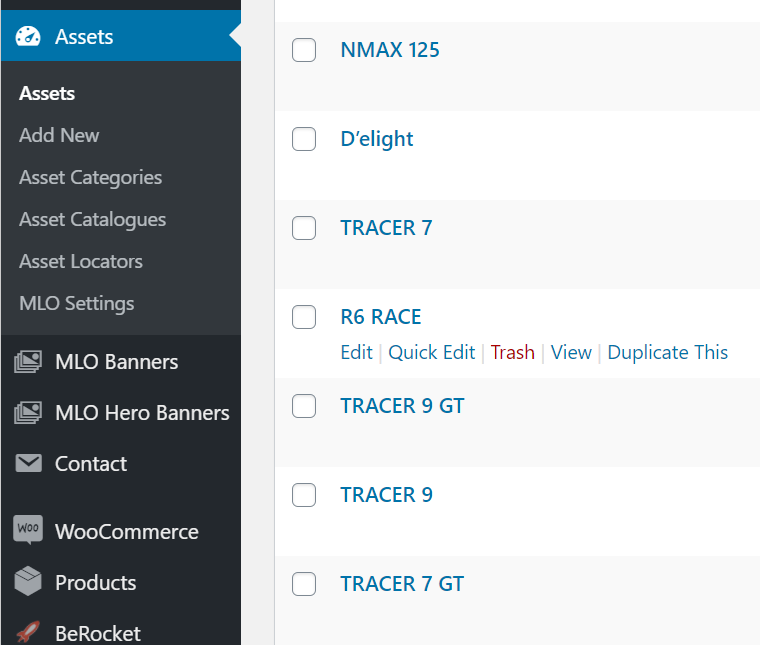
Task: Click the BeRocket rocket icon
Action: (x=28, y=633)
